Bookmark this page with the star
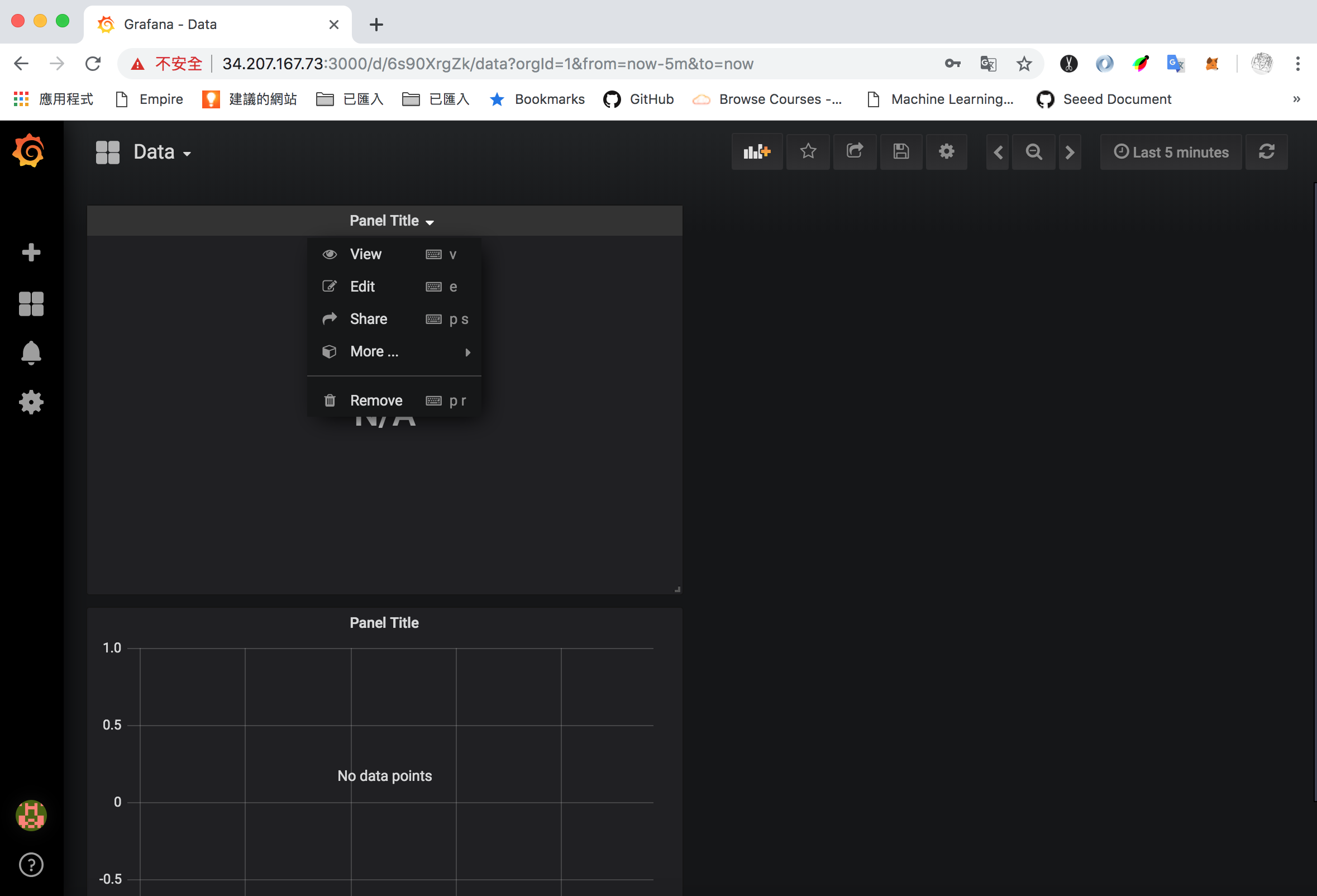Viewport: 1317px width, 896px height. coord(1024,64)
